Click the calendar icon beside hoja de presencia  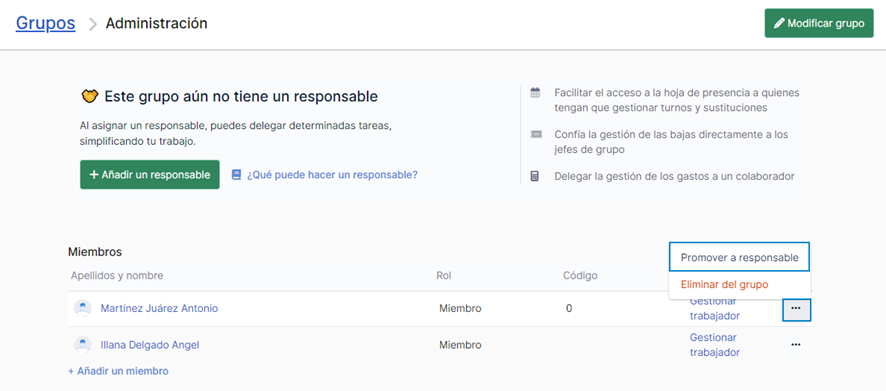(x=535, y=93)
